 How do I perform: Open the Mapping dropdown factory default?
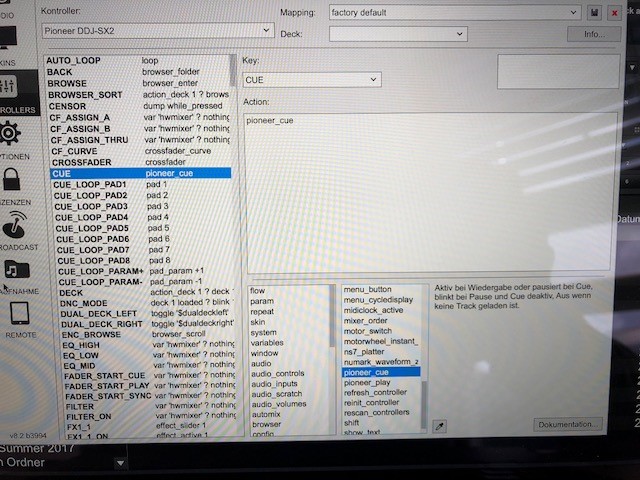[455, 13]
